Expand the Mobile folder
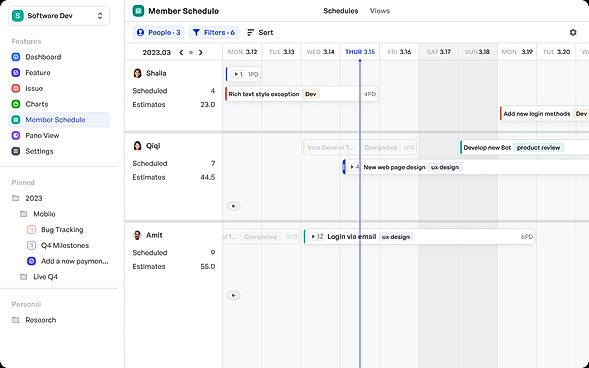The height and width of the screenshot is (368, 589). point(44,214)
